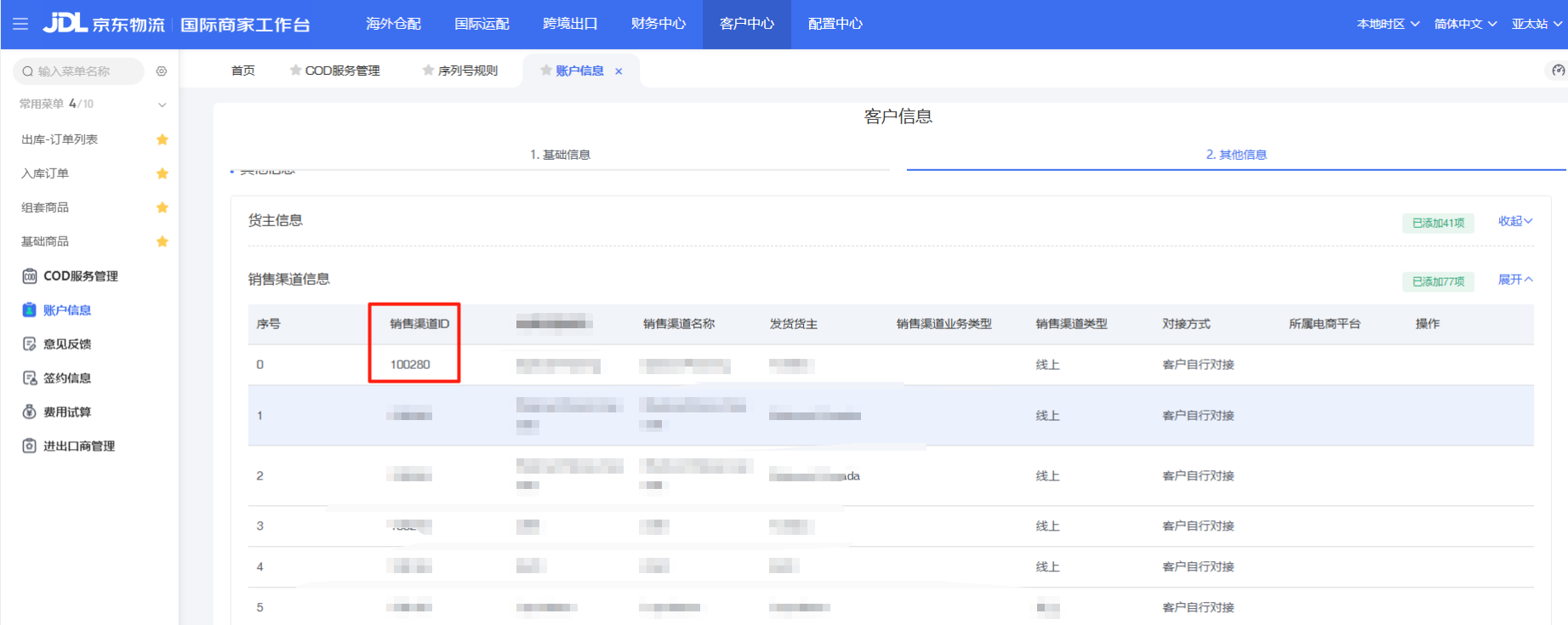The width and height of the screenshot is (1568, 625).
Task: Open menu settings gear beside search box
Action: 162,71
